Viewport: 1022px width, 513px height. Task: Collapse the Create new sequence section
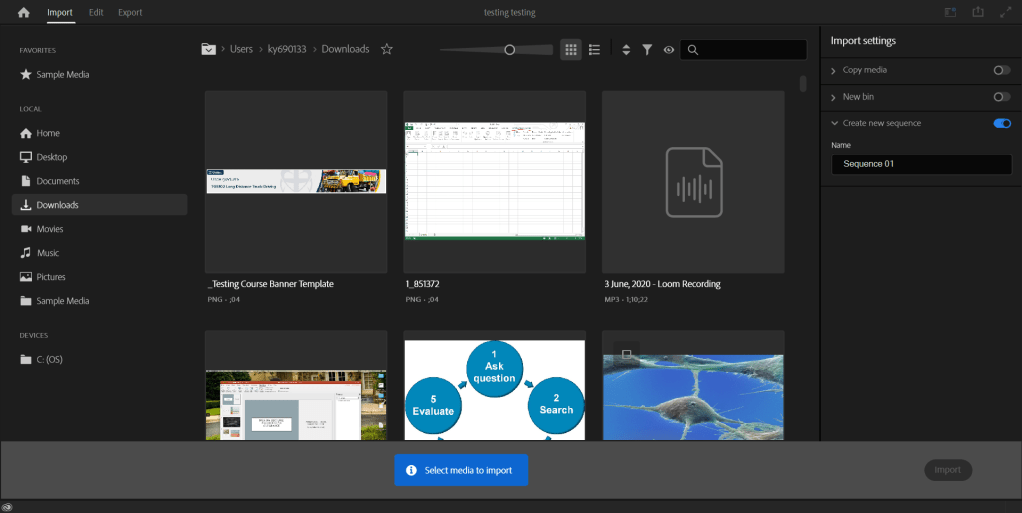(834, 123)
